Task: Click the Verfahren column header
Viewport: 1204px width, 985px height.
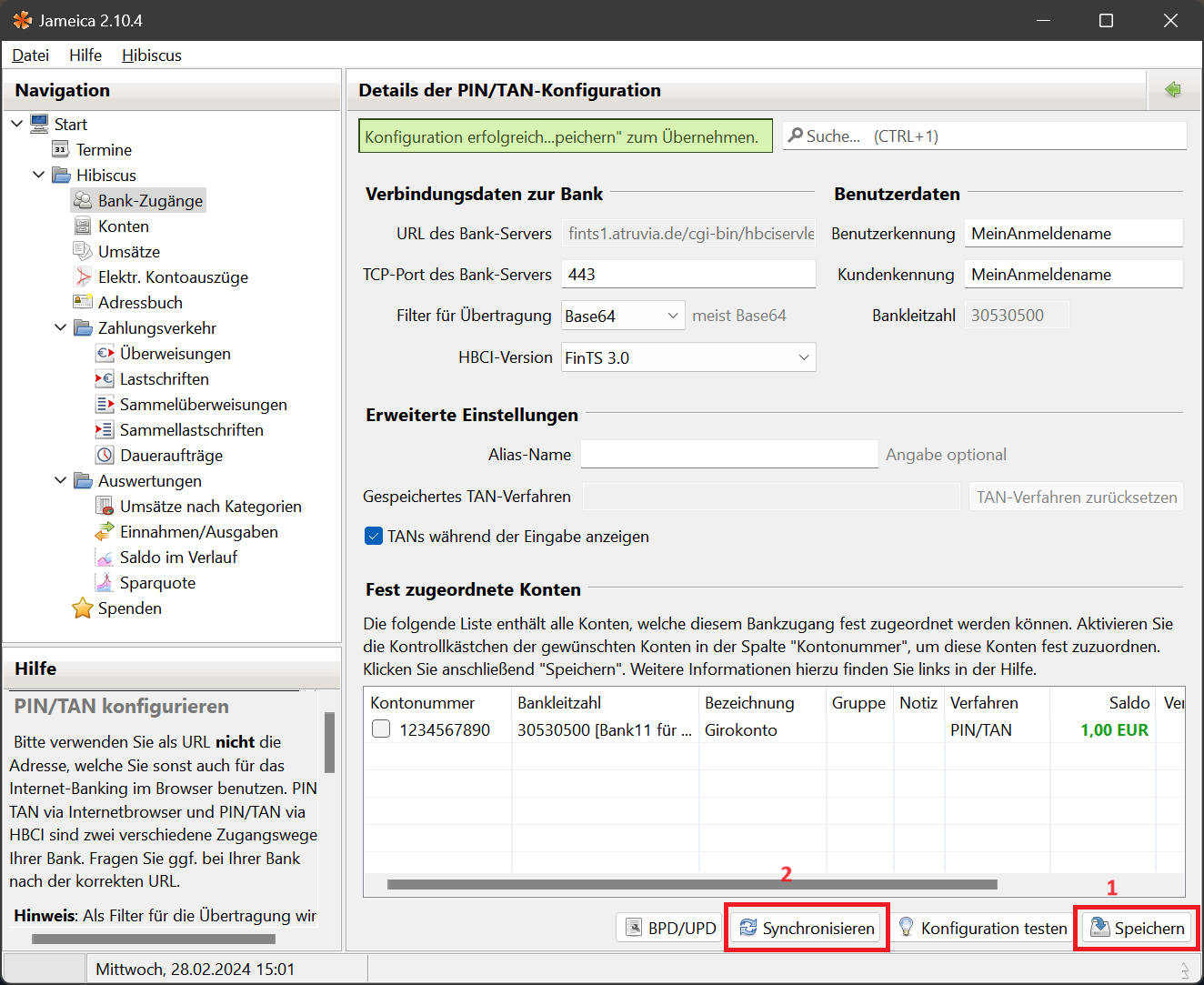Action: [x=997, y=702]
